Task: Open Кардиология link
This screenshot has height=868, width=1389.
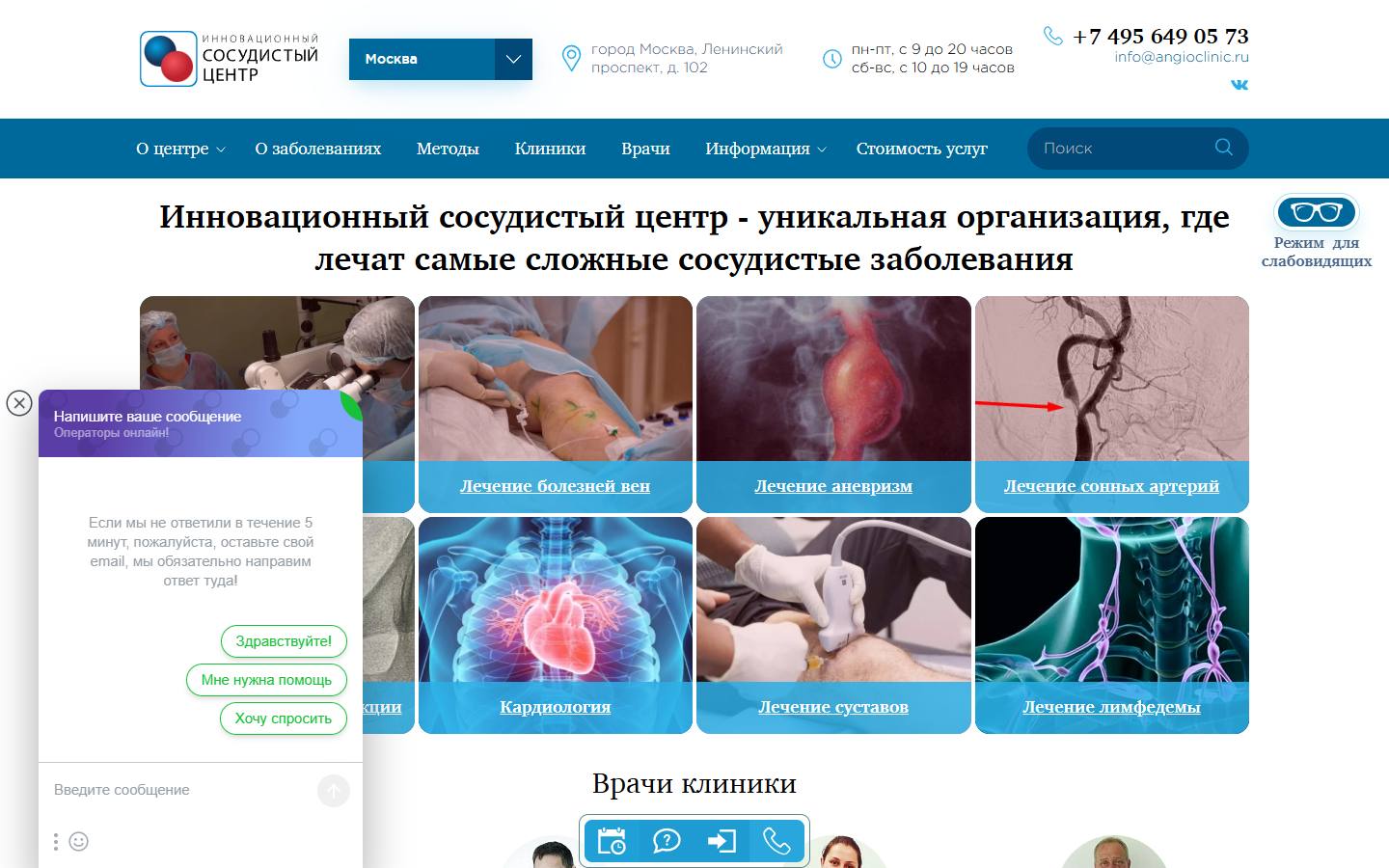Action: point(555,707)
